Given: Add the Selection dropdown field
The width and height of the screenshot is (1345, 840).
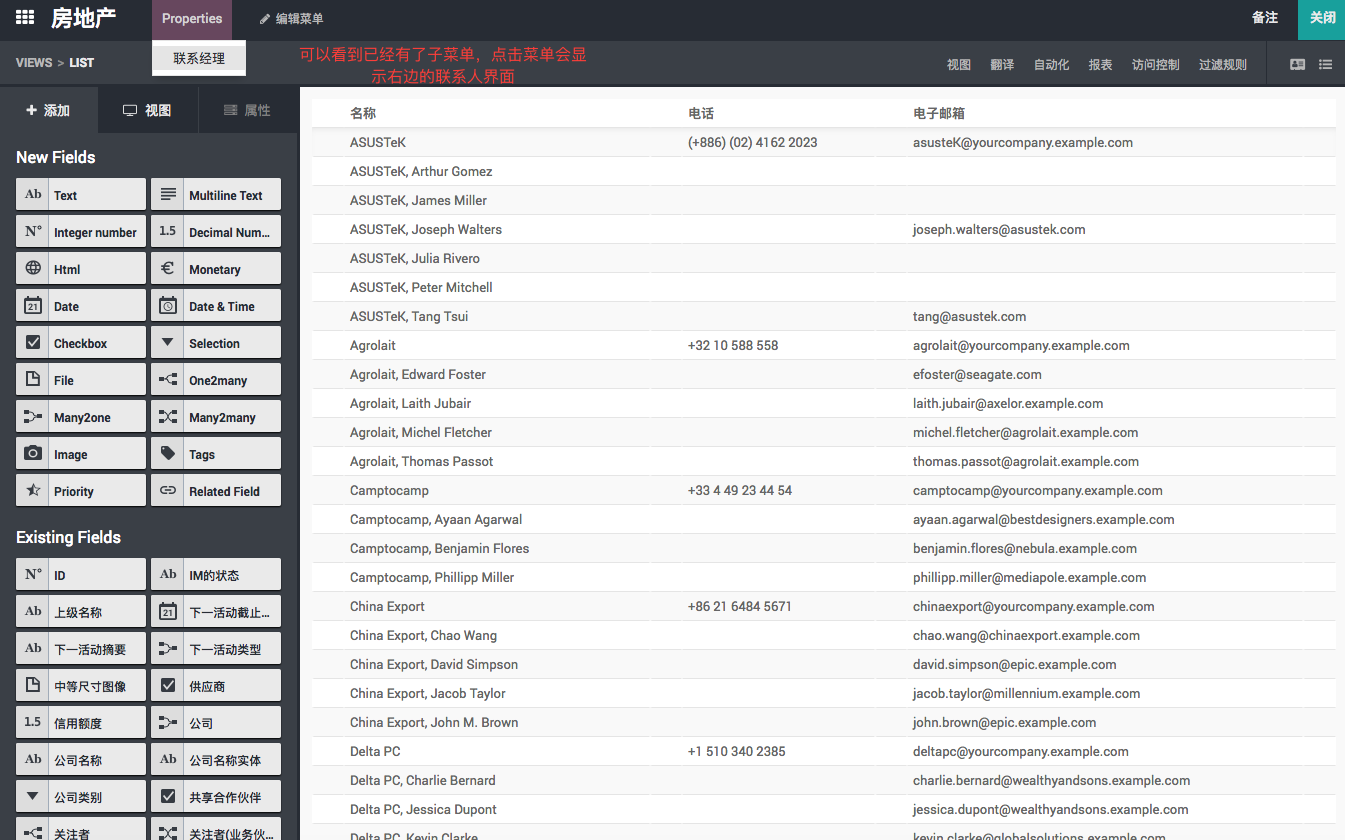Looking at the screenshot, I should point(216,343).
